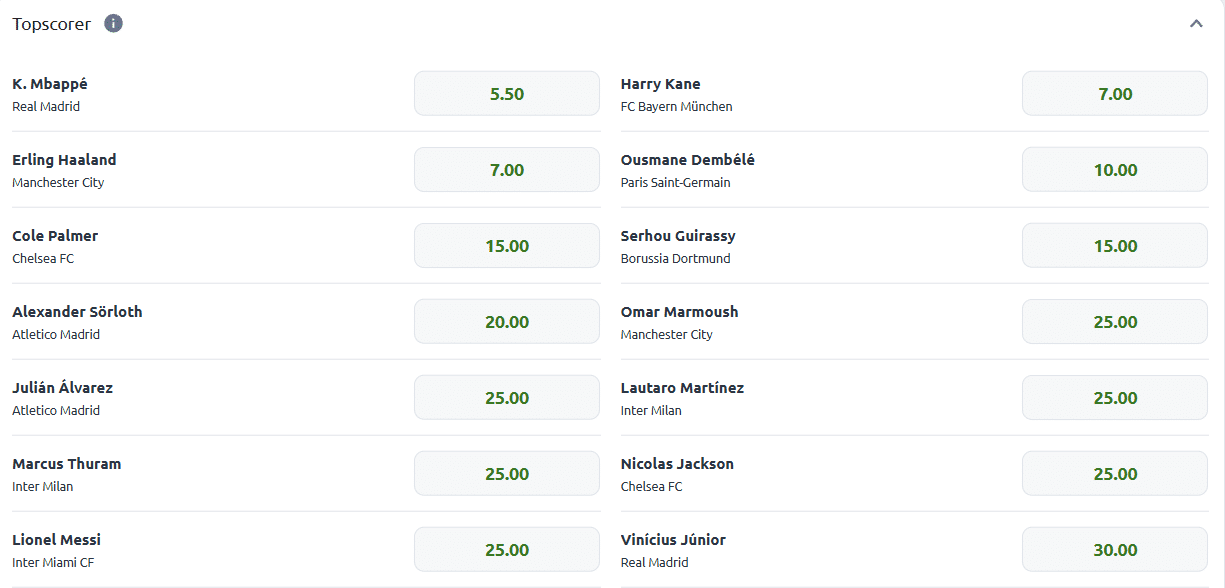
Task: Click the K. Mbappé player name
Action: click(x=50, y=84)
